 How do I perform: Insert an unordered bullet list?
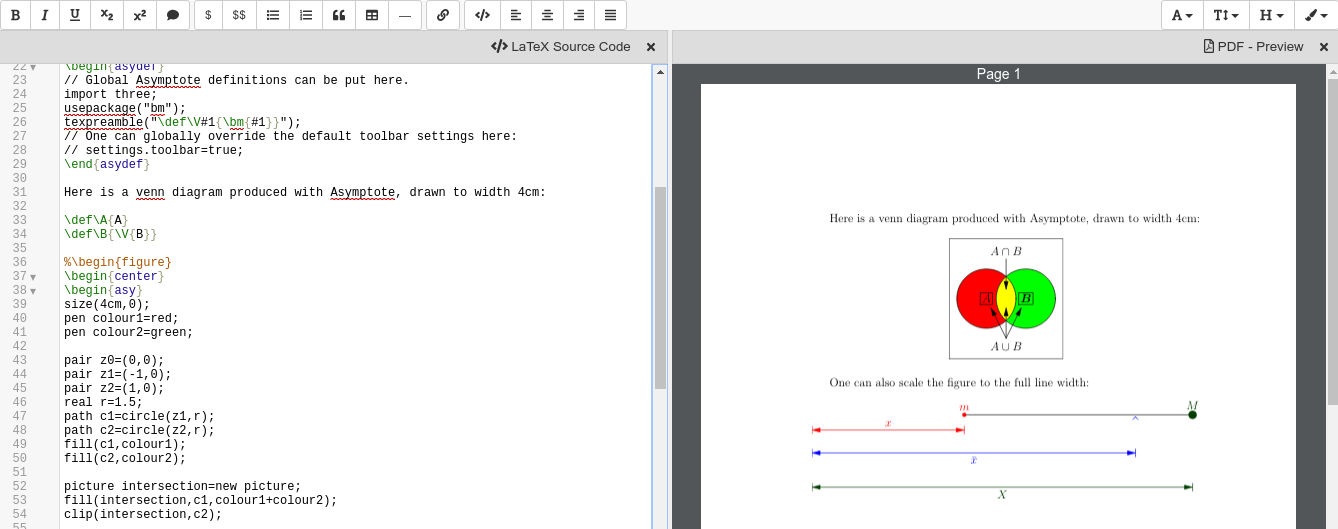[273, 15]
